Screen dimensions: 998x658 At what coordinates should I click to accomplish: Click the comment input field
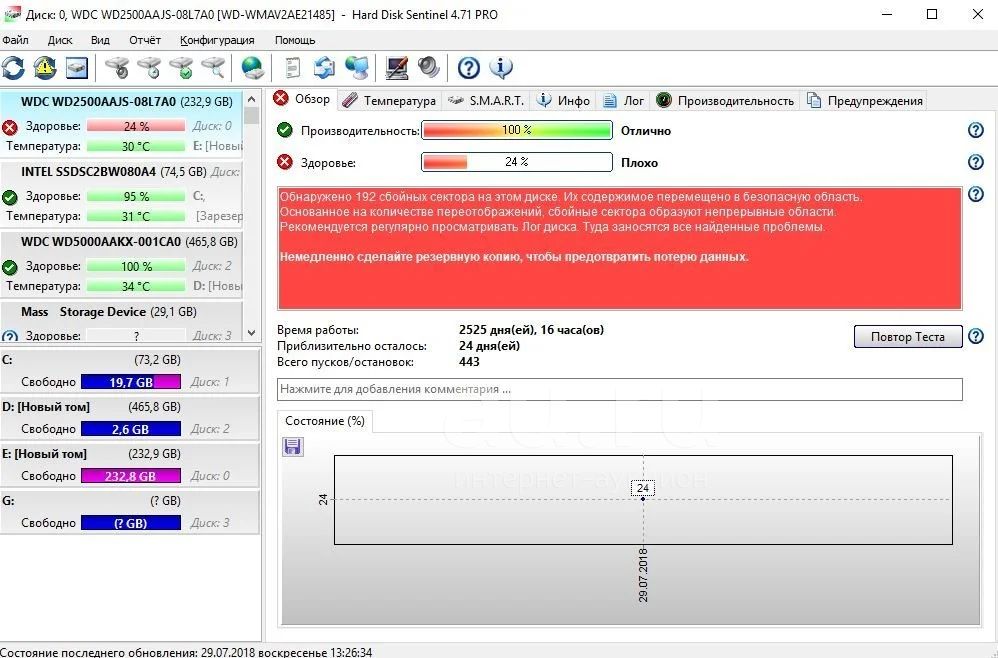tap(619, 389)
